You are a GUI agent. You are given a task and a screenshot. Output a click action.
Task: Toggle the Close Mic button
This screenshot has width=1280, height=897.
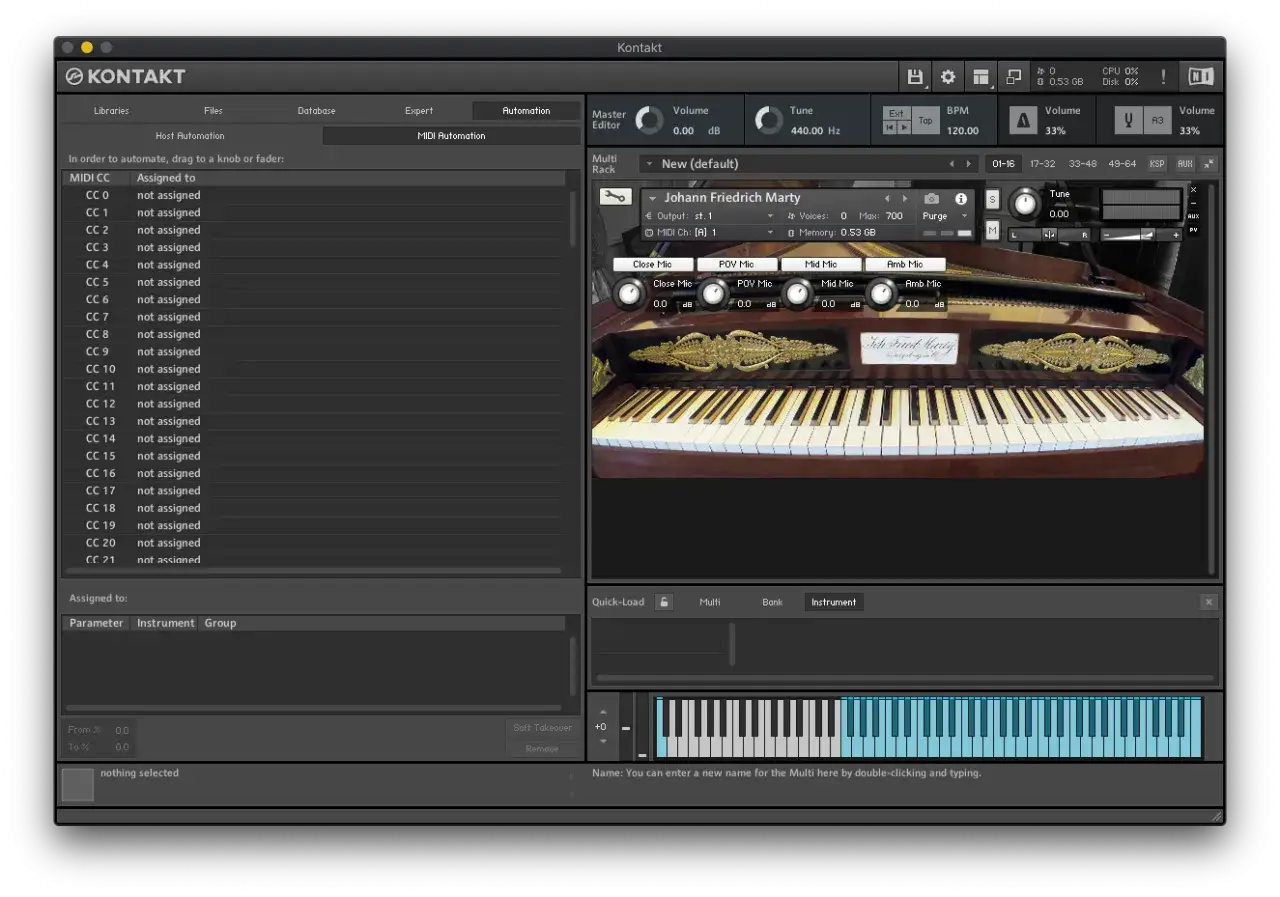652,264
